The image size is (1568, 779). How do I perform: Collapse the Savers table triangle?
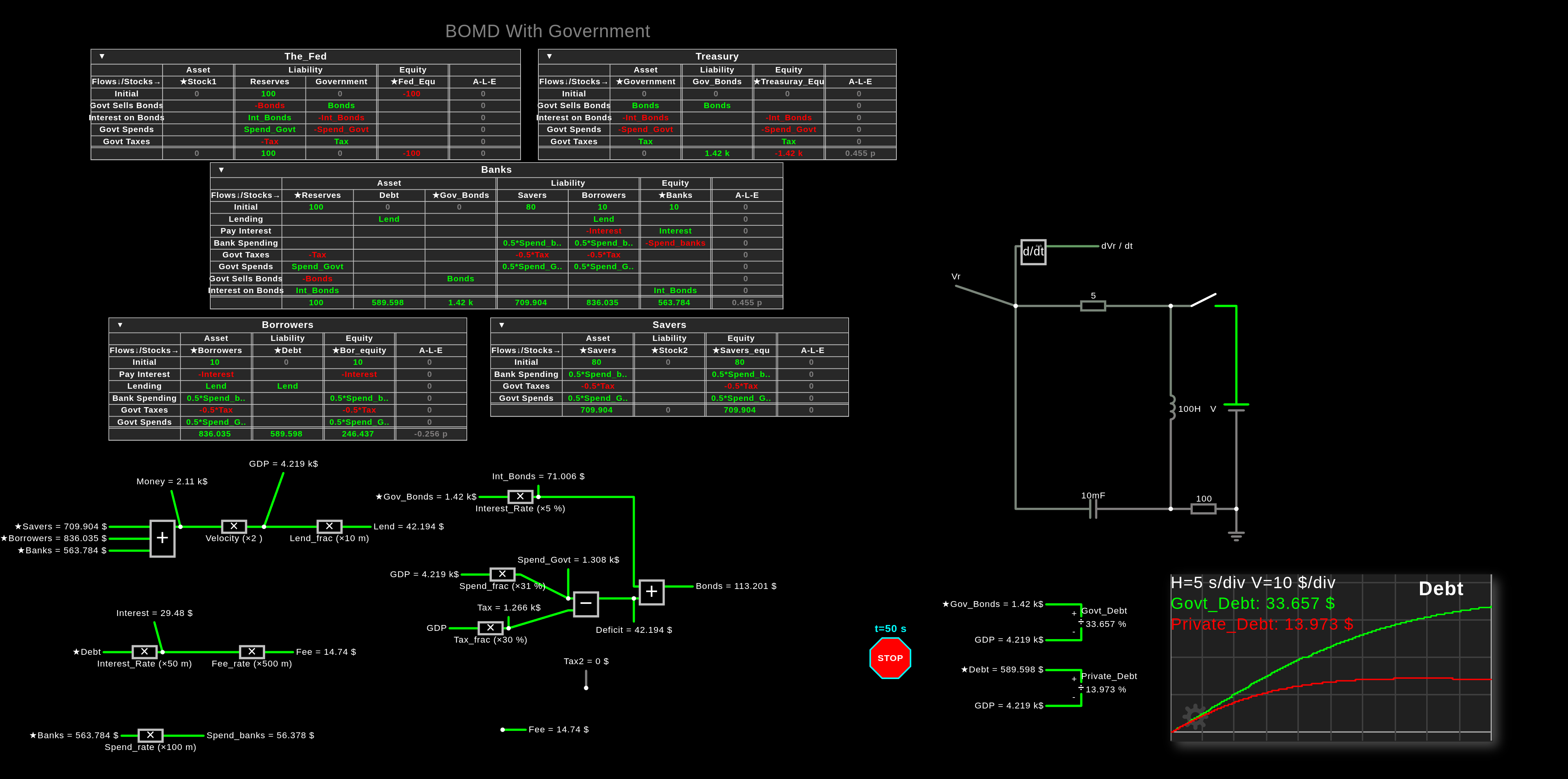coord(502,324)
